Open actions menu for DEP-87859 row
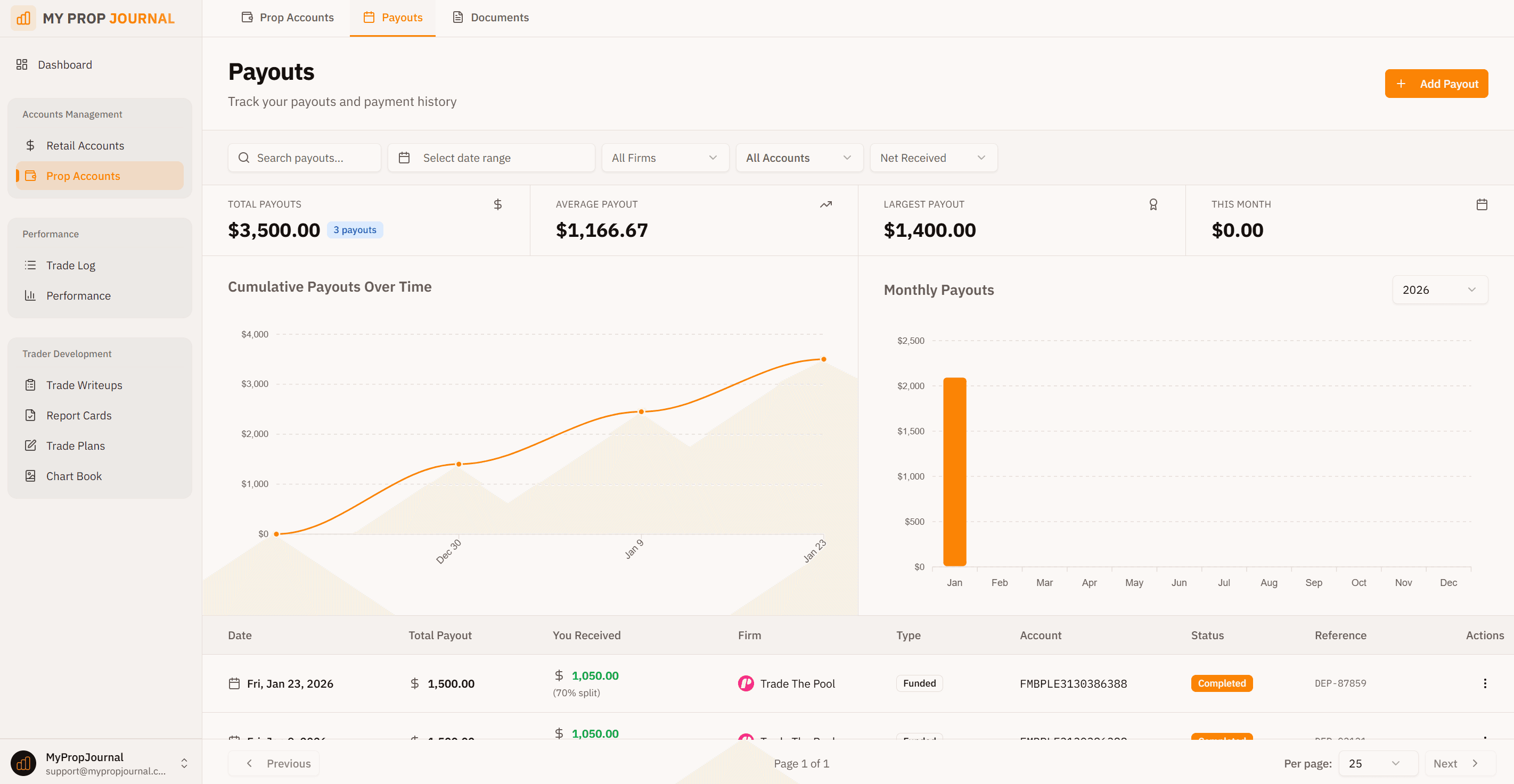 (x=1485, y=683)
